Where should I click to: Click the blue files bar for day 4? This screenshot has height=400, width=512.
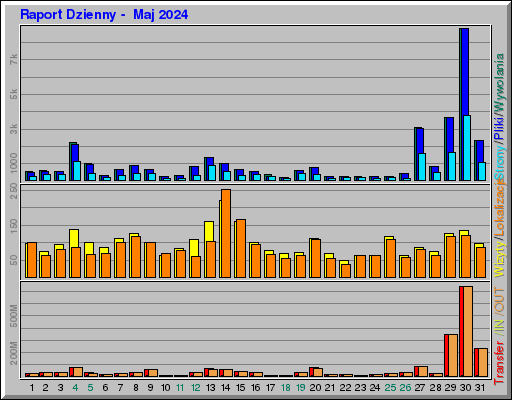pyautogui.click(x=75, y=153)
